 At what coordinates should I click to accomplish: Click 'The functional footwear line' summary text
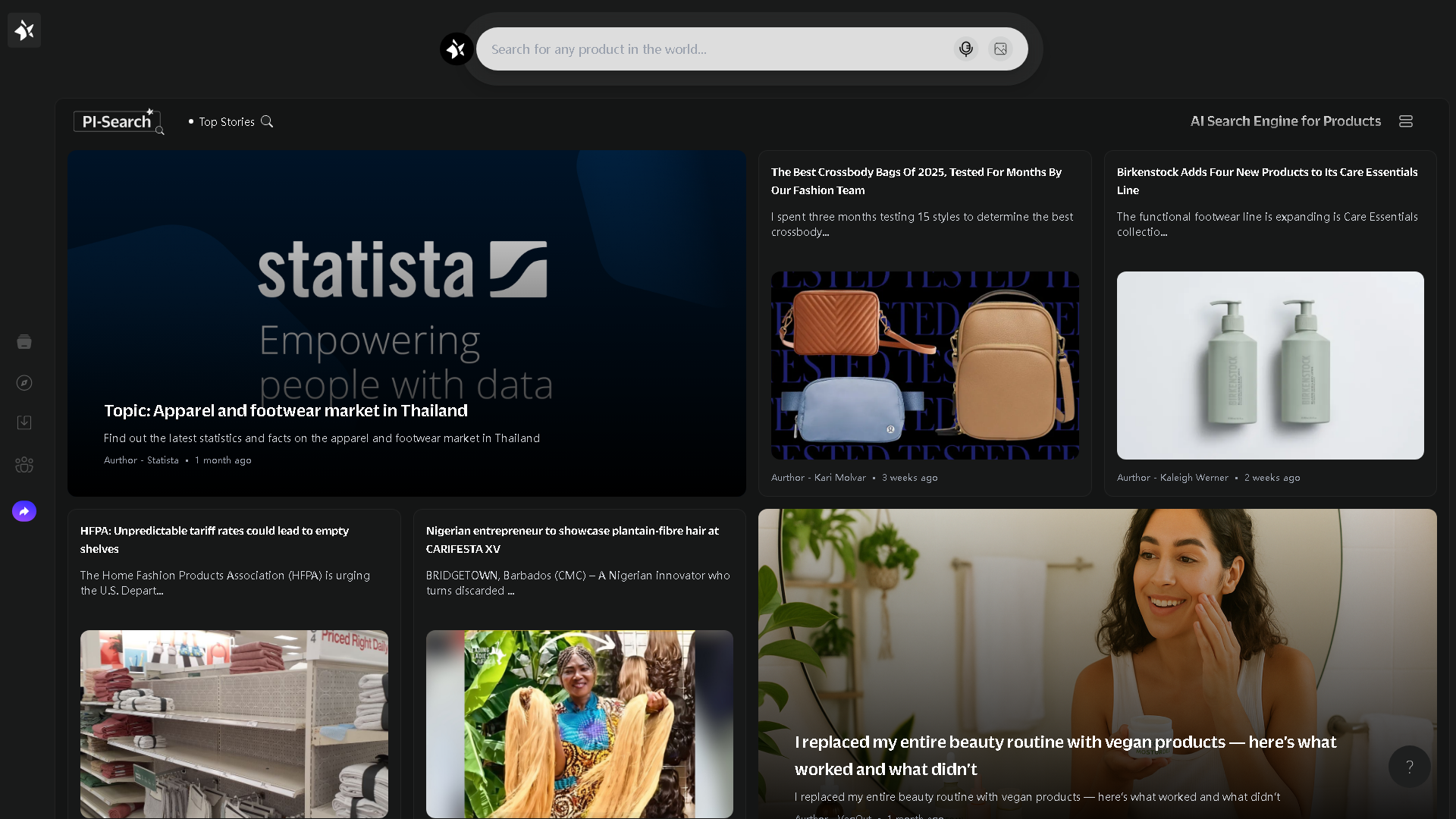click(x=1267, y=224)
